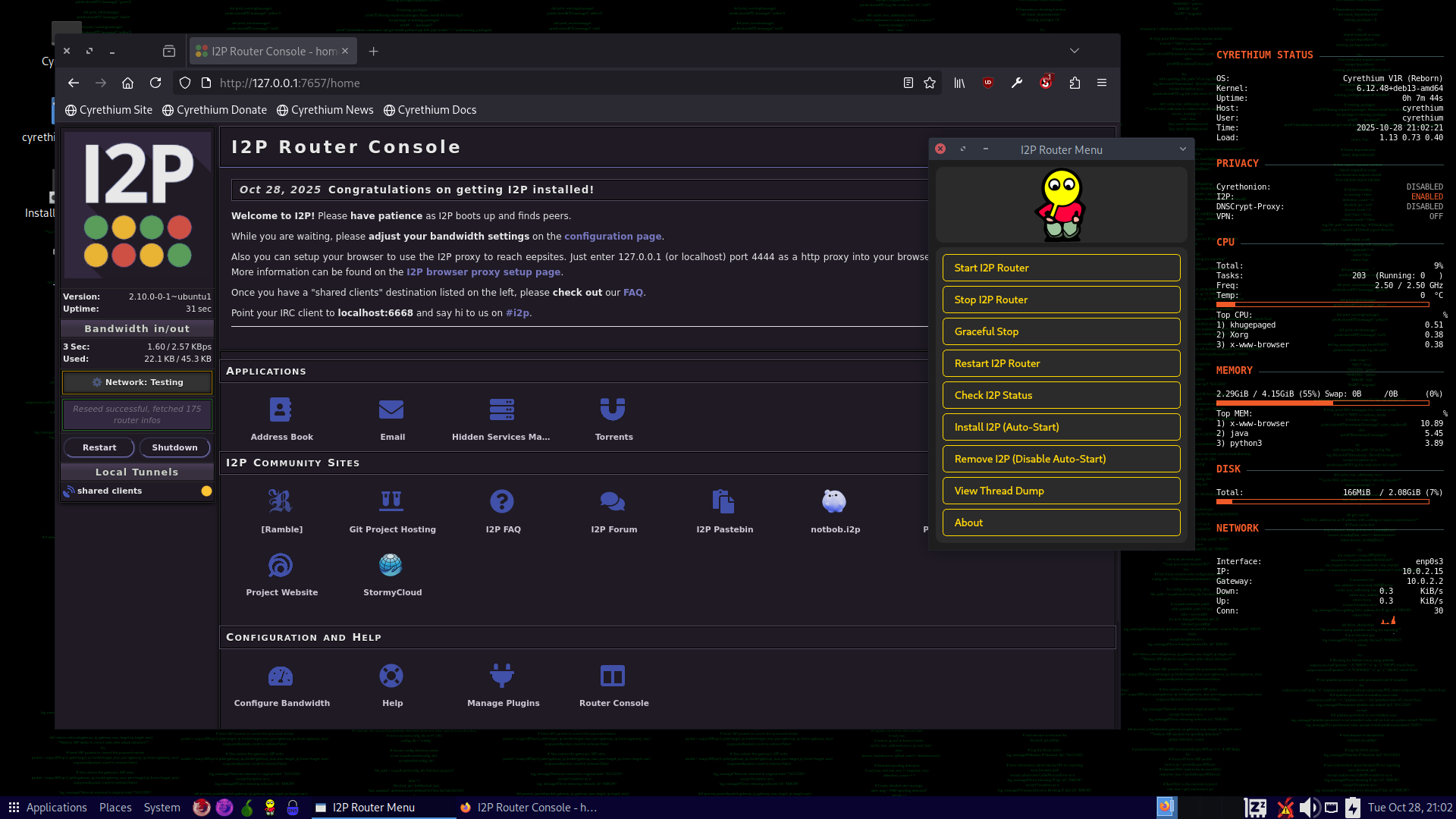Follow the configuration page link
This screenshot has height=819, width=1456.
[613, 237]
